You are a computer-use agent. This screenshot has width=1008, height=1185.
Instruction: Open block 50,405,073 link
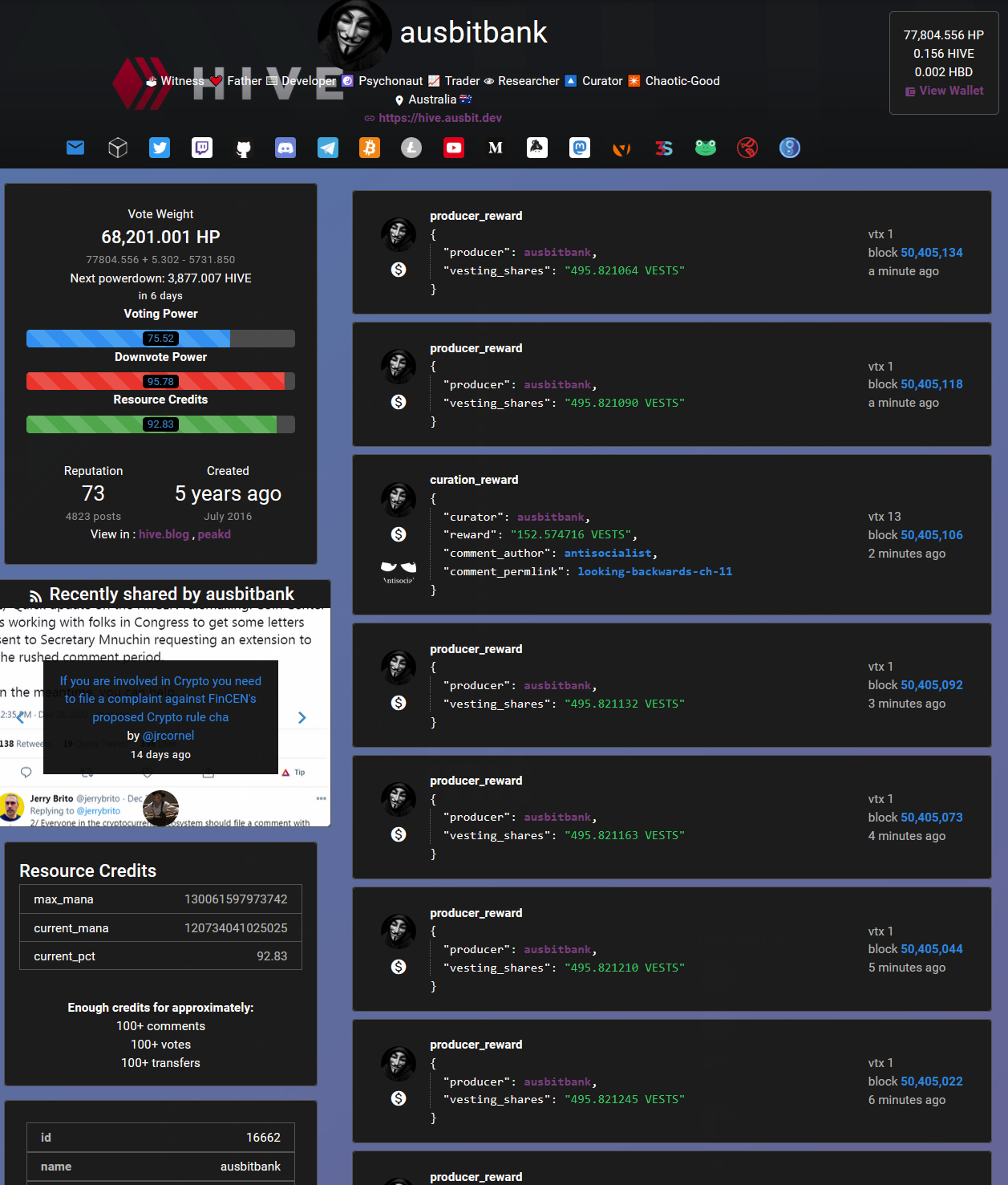pyautogui.click(x=932, y=818)
